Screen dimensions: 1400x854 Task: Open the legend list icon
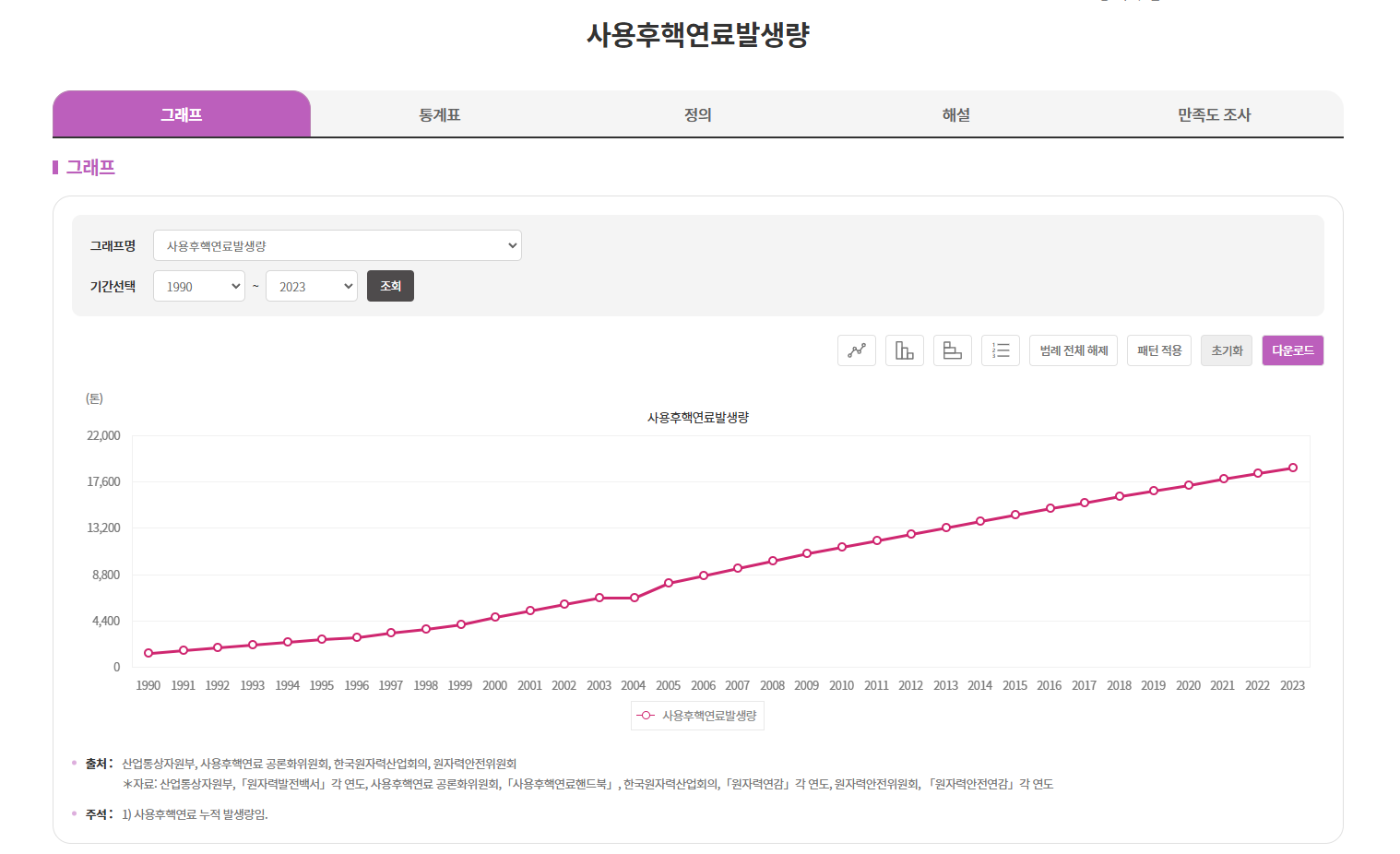(x=1001, y=350)
